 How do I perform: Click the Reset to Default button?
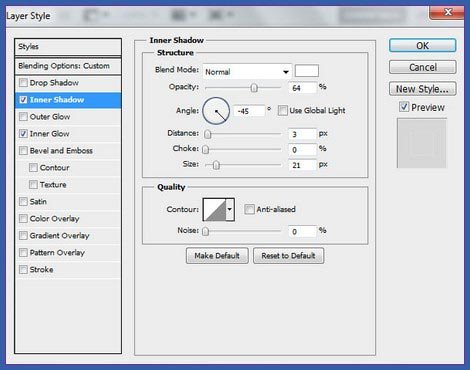click(x=288, y=256)
